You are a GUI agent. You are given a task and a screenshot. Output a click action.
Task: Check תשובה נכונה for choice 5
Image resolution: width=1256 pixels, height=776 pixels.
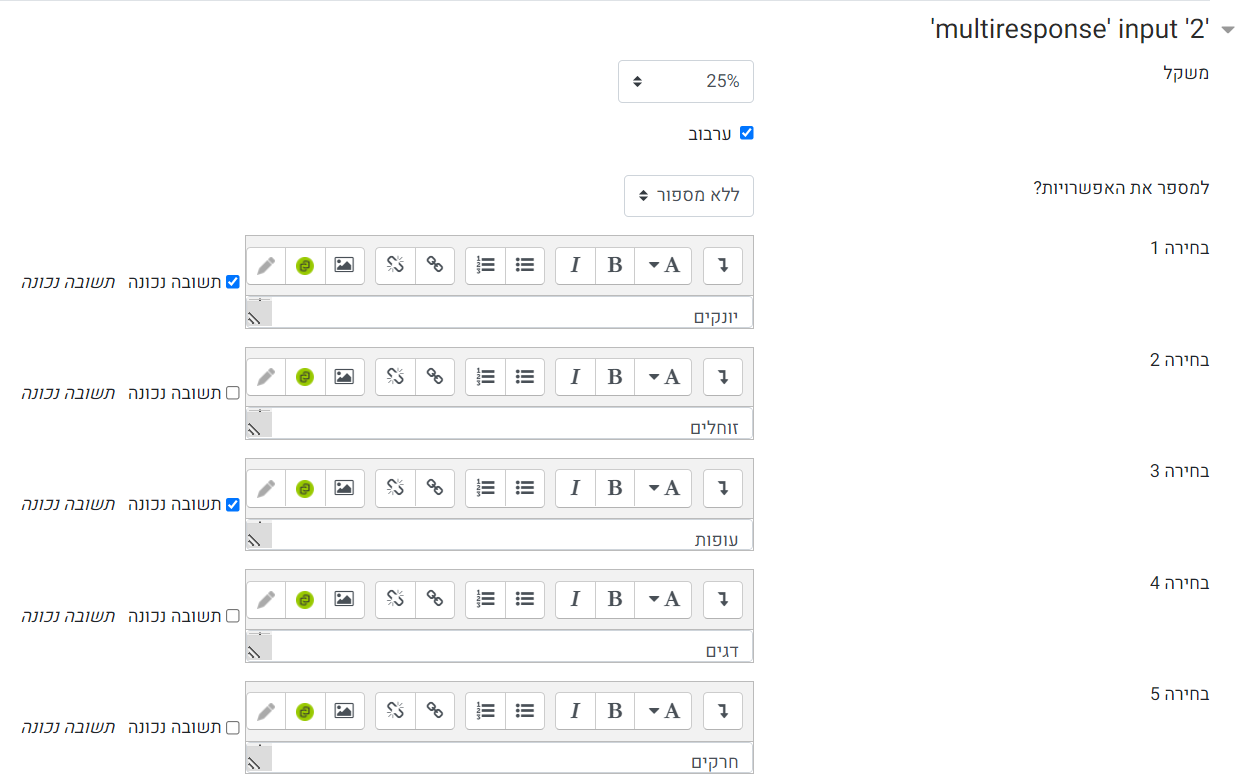click(233, 728)
